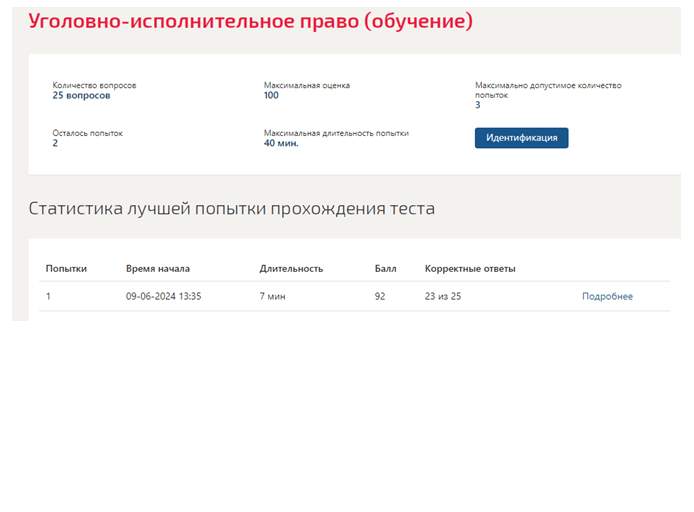Click the Максимальная оценка label
This screenshot has height=512, width=694.
[x=307, y=85]
